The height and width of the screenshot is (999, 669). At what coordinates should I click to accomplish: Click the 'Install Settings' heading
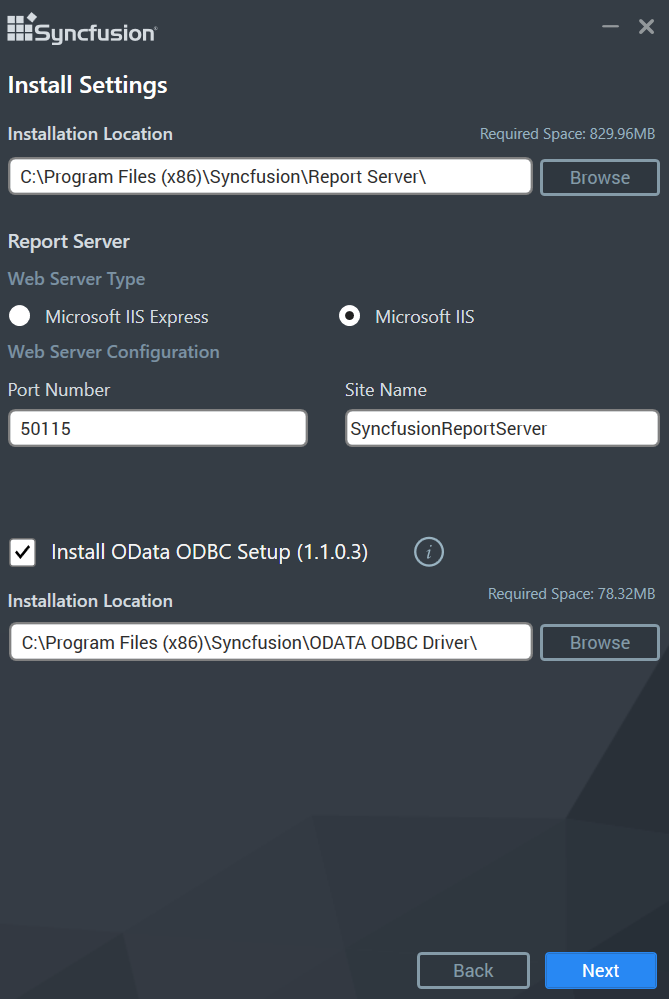tap(87, 85)
